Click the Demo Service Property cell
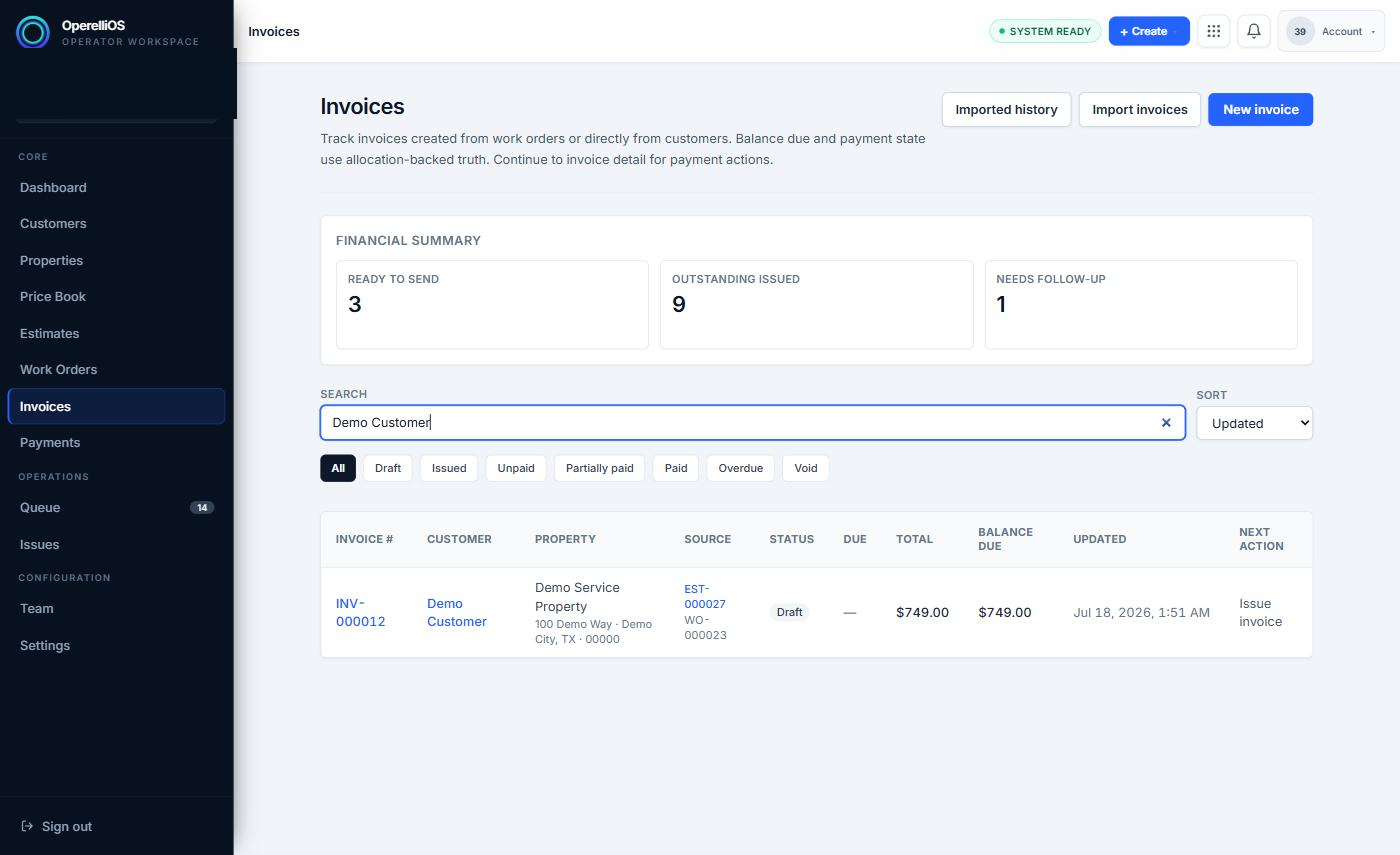The image size is (1400, 855). pos(593,613)
